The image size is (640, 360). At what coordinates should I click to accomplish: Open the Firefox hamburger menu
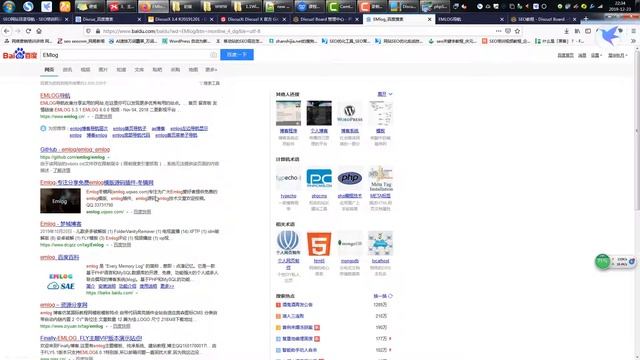[x=633, y=31]
